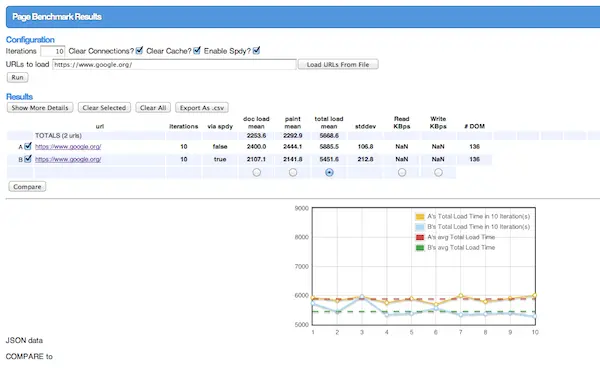Click the URLs to load text field
The image size is (600, 377).
pyautogui.click(x=174, y=64)
